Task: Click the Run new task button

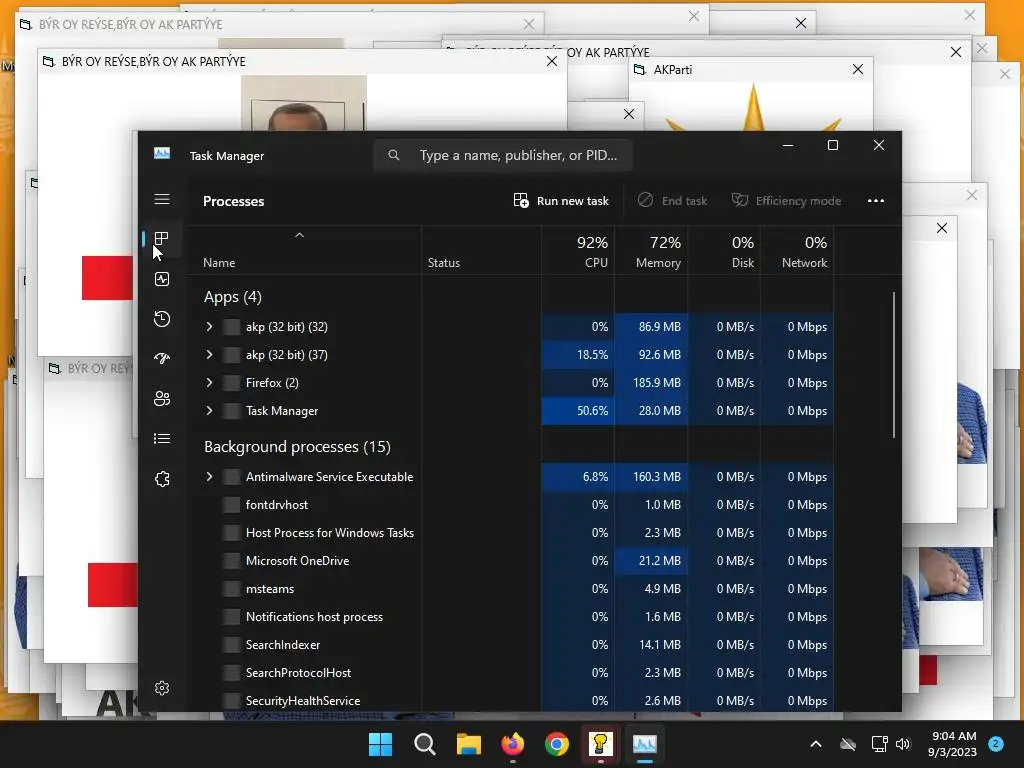Action: [561, 200]
